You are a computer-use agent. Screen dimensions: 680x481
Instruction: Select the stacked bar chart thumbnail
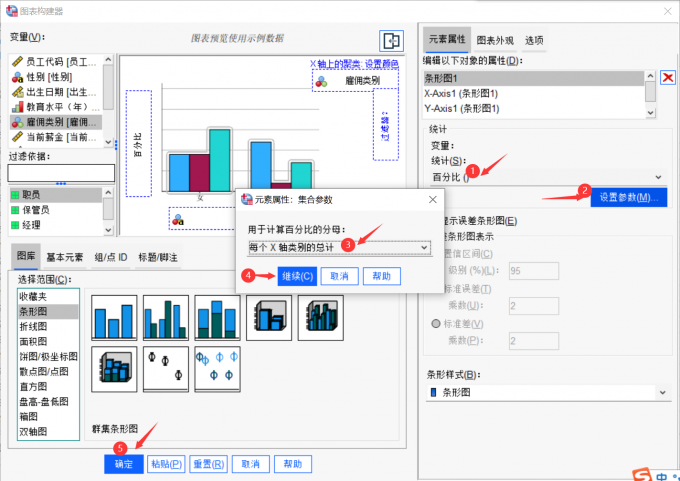217,317
